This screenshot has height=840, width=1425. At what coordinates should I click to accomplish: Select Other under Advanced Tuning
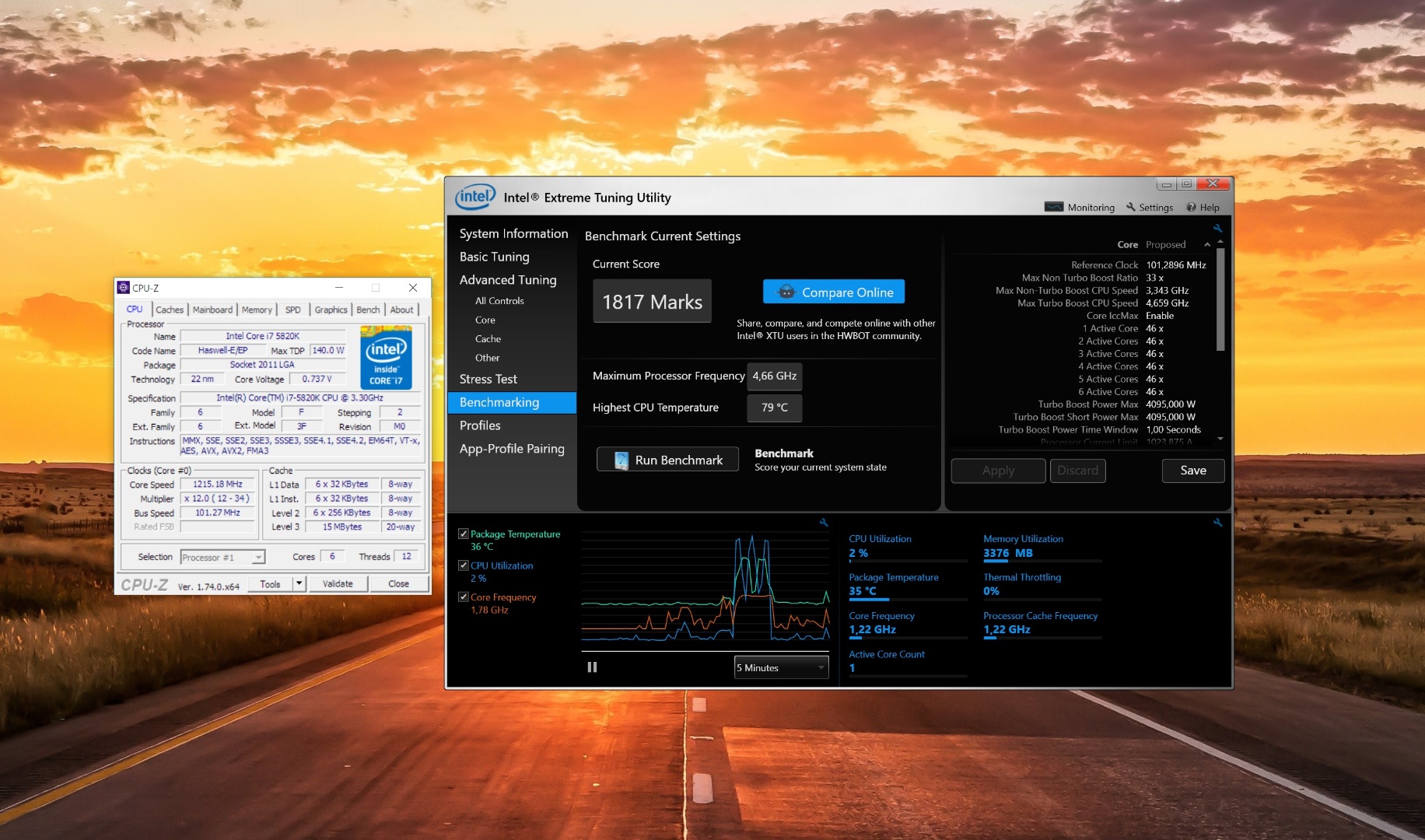pyautogui.click(x=487, y=358)
